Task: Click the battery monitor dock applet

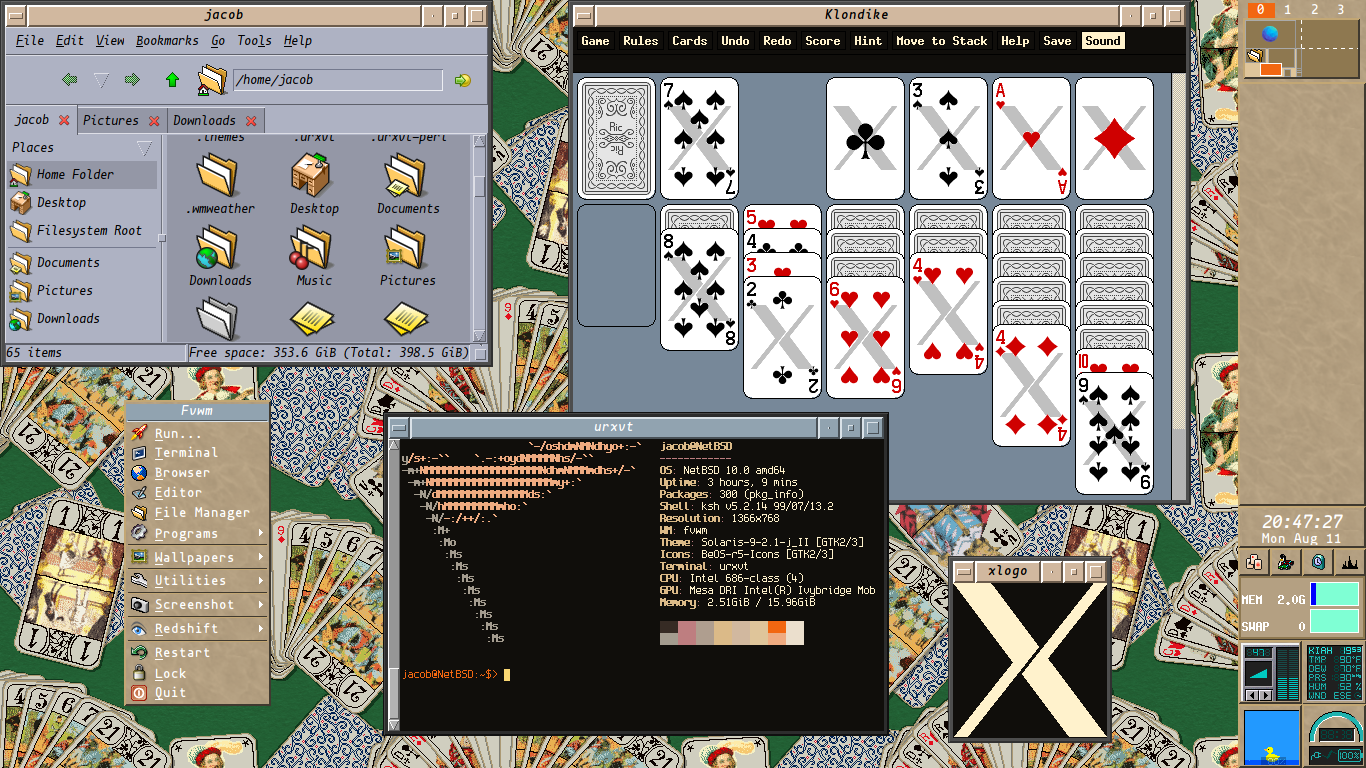Action: (1336, 738)
